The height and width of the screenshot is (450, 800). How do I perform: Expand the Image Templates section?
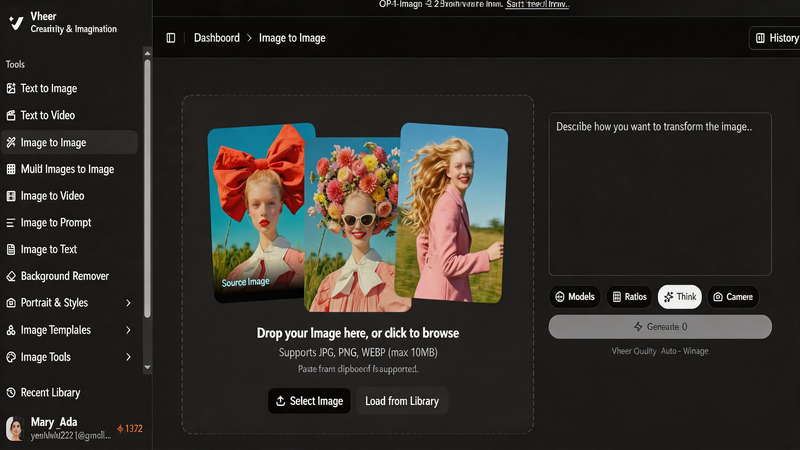128,330
